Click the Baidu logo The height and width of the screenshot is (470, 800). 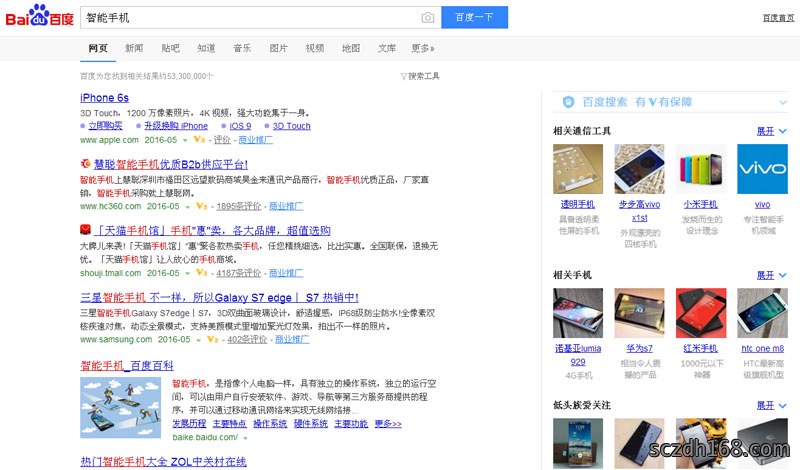(39, 16)
